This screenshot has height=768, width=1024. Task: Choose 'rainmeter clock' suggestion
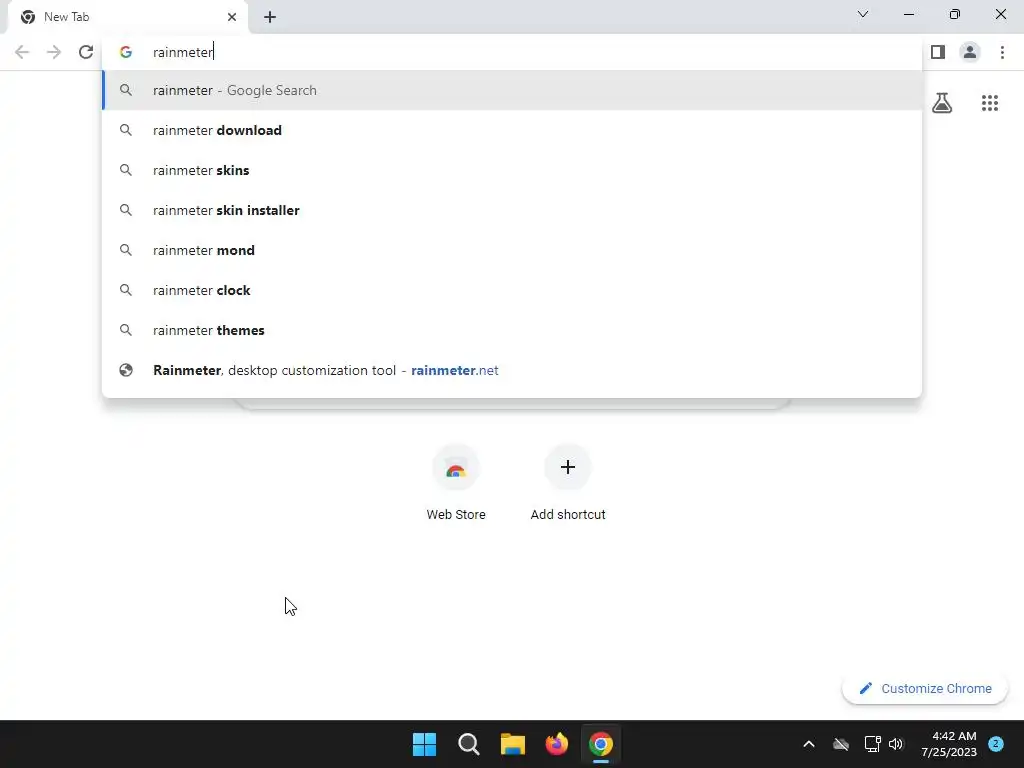point(512,290)
